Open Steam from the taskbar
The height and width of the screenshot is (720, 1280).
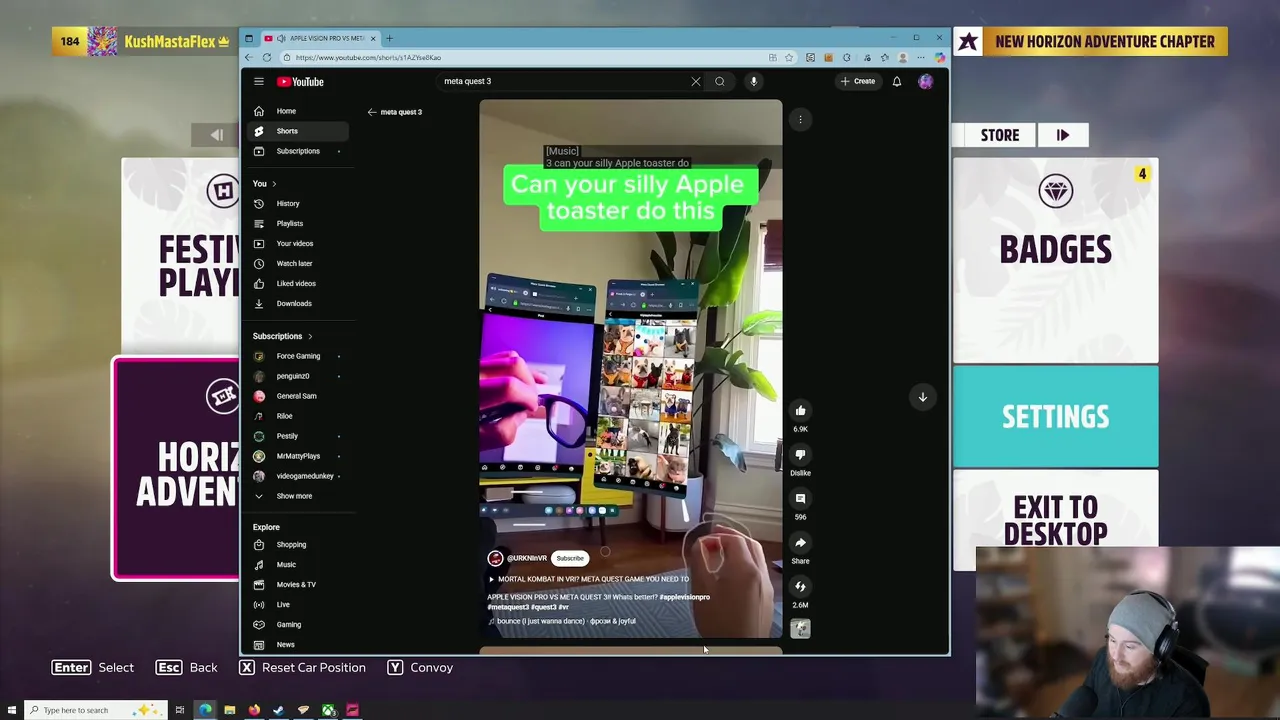point(279,710)
